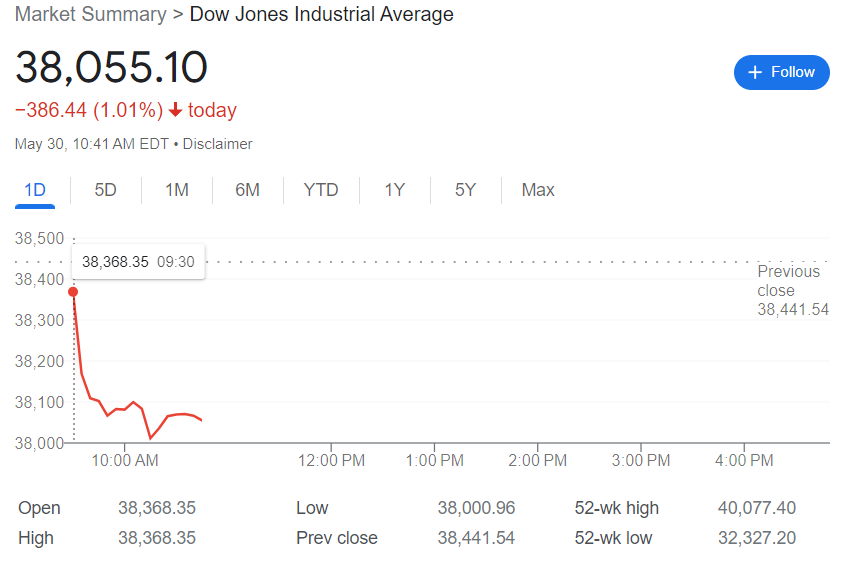Click the 38,055.10 index price

coord(111,67)
